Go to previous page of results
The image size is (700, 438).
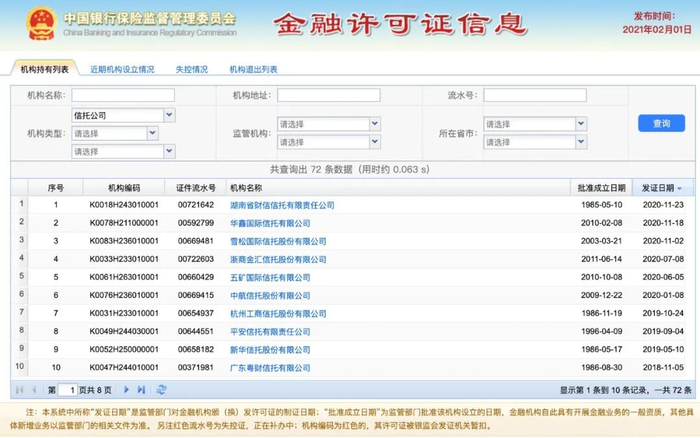[34, 390]
